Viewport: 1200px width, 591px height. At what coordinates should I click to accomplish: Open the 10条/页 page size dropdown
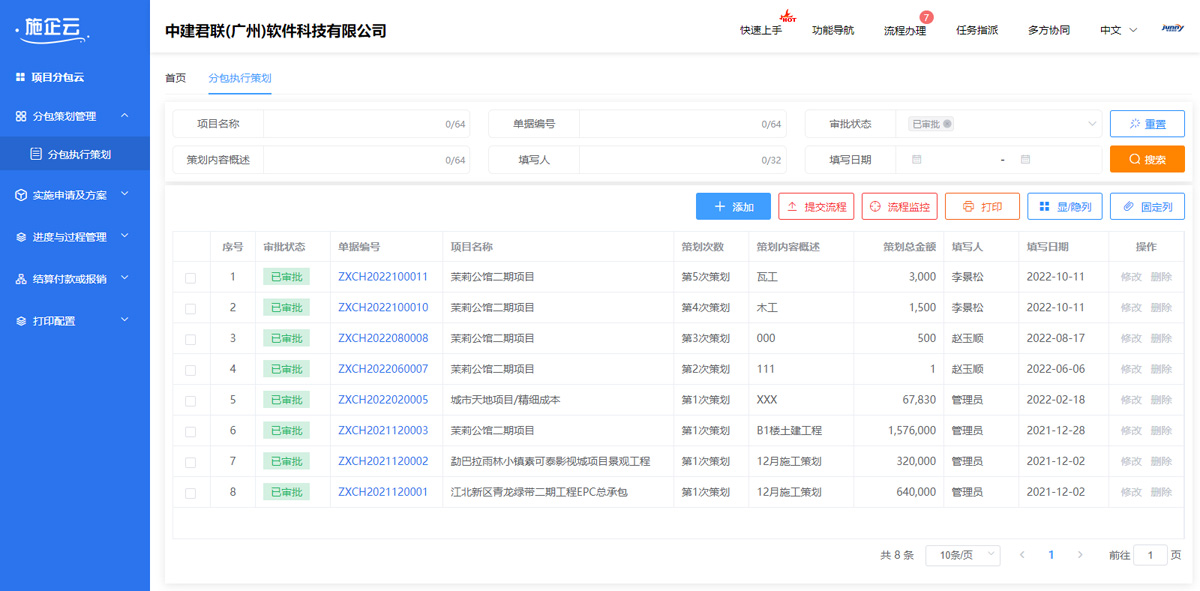point(962,555)
